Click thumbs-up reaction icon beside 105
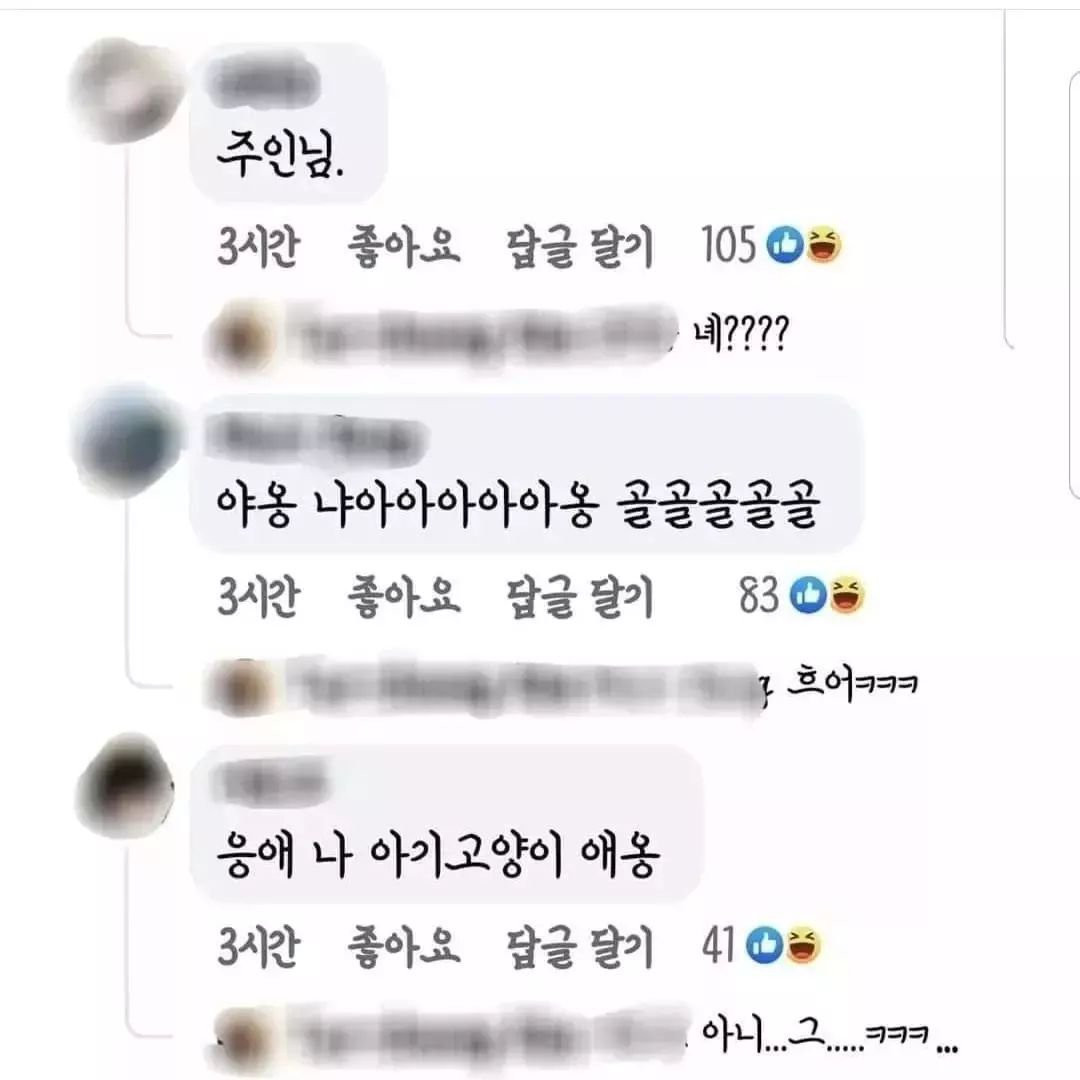 tap(785, 245)
